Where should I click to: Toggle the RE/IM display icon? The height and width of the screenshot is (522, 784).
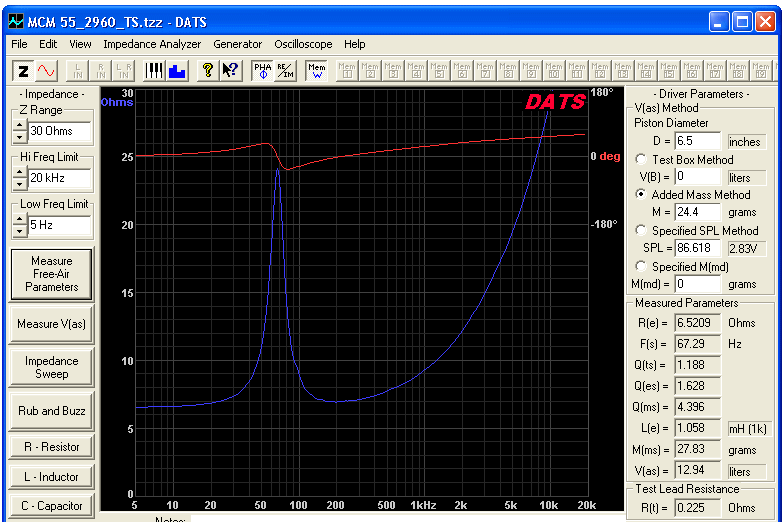(x=286, y=71)
